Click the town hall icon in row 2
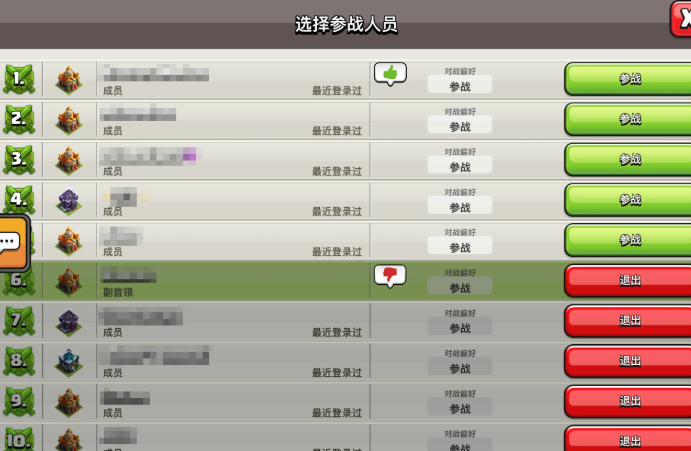Screen dimensions: 691x451 point(69,120)
